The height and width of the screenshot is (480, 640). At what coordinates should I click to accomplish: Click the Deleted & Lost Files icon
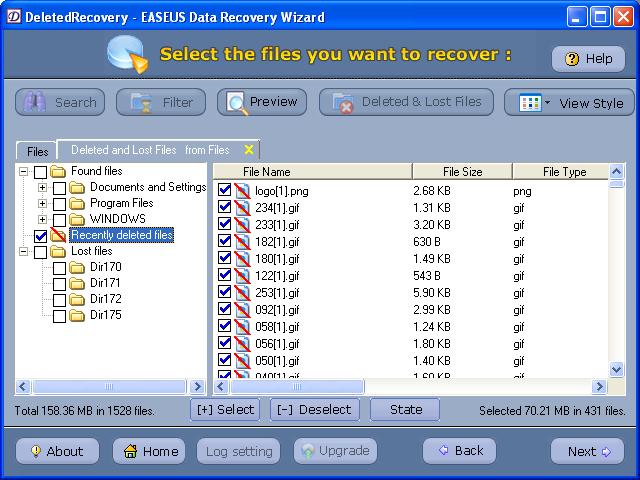[343, 103]
